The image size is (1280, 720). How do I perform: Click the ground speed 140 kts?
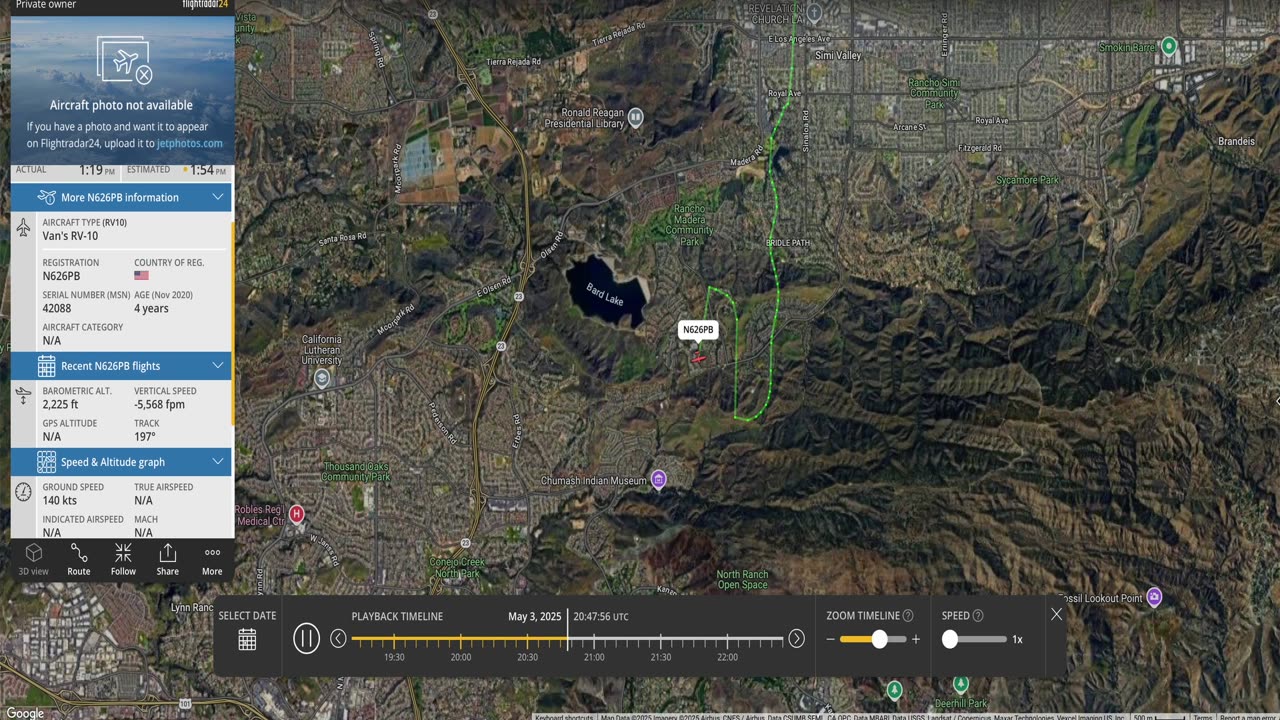pyautogui.click(x=59, y=500)
